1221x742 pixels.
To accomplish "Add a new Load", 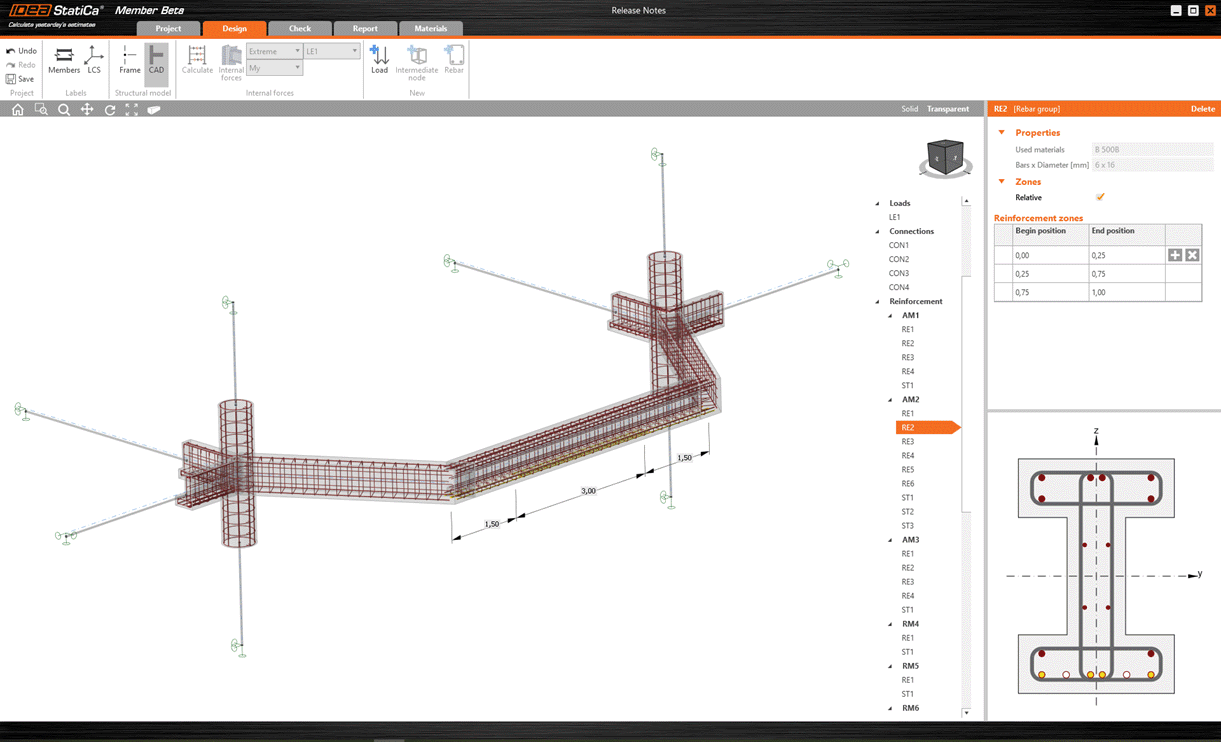I will click(379, 59).
